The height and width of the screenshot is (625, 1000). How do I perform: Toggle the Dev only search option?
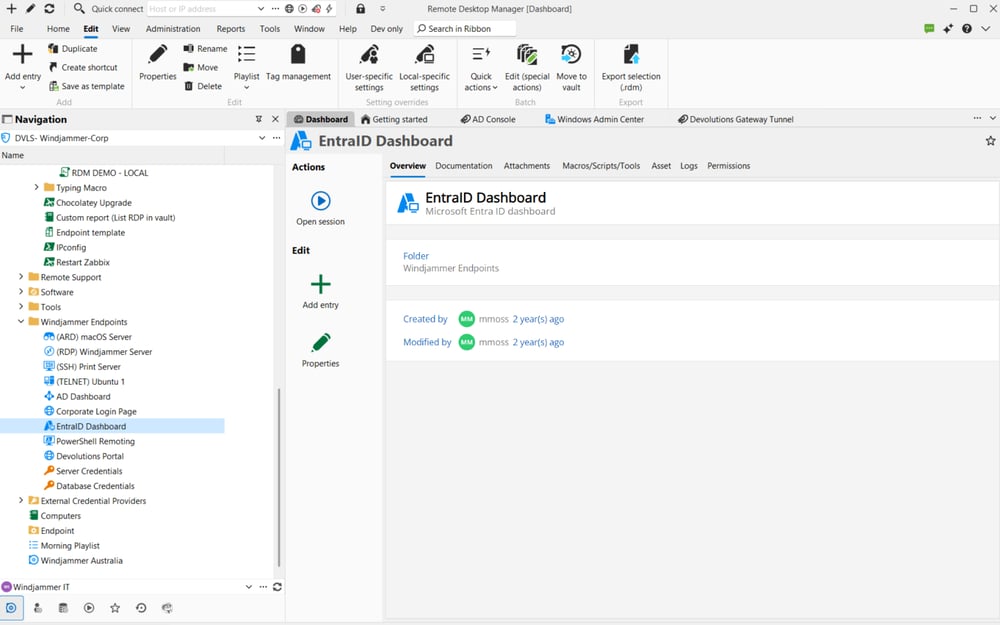pyautogui.click(x=386, y=28)
